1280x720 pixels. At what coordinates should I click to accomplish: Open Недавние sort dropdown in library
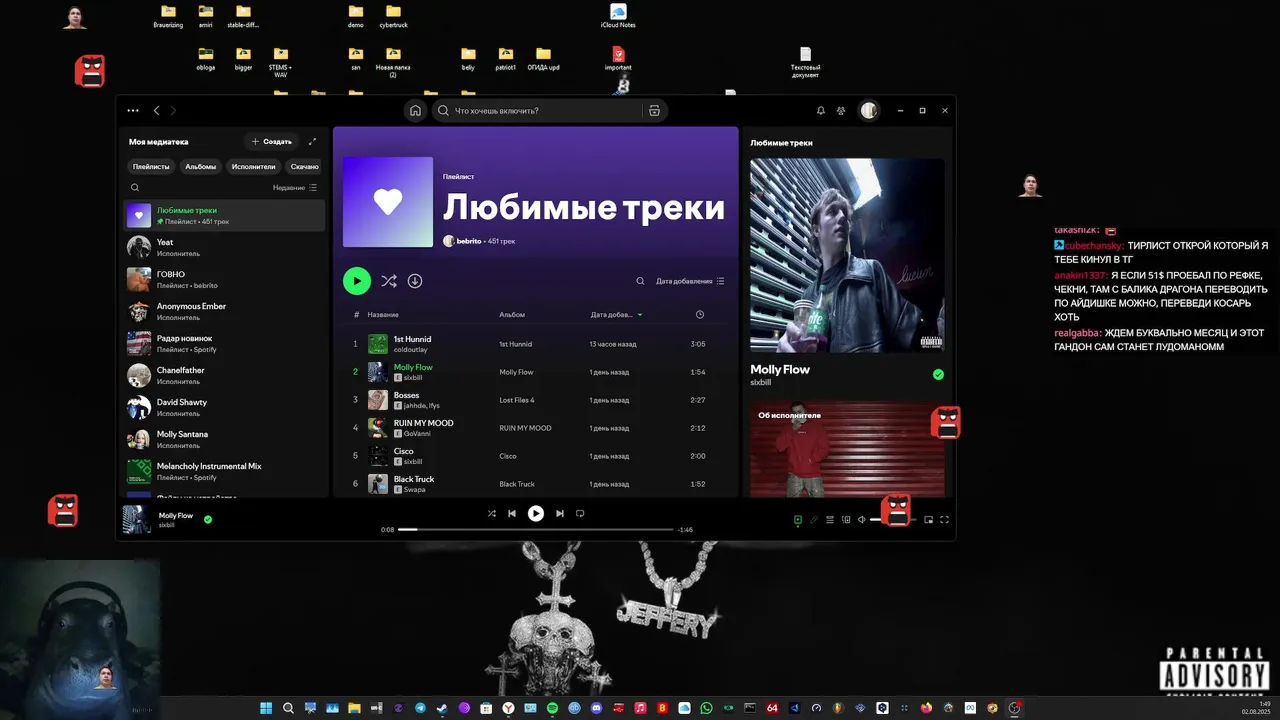[295, 187]
